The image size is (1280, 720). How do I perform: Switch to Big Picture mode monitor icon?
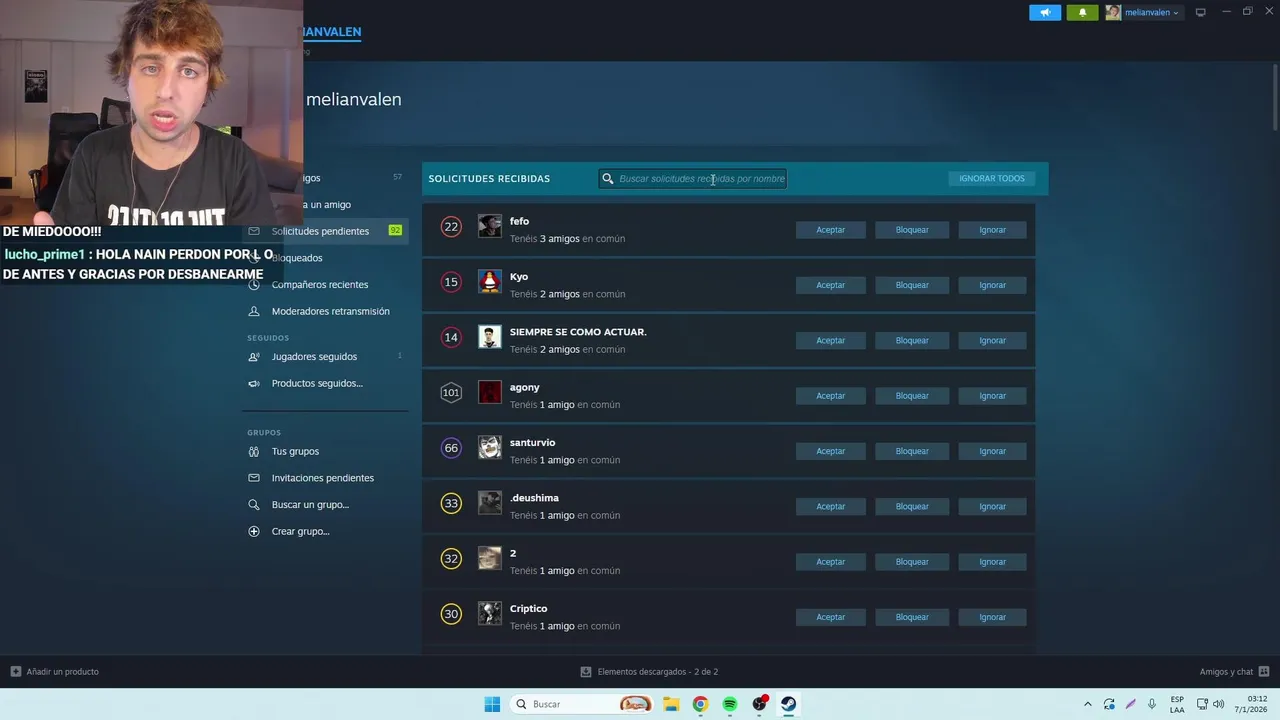(x=1201, y=12)
